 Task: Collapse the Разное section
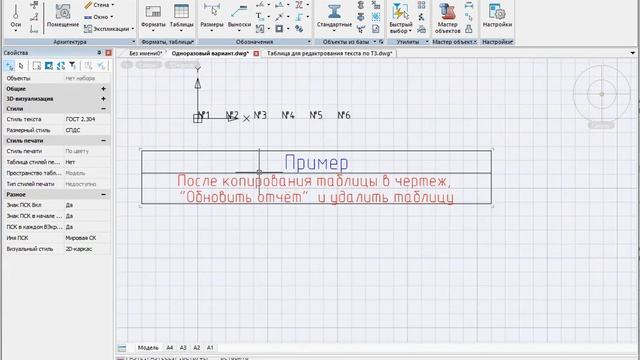point(103,195)
